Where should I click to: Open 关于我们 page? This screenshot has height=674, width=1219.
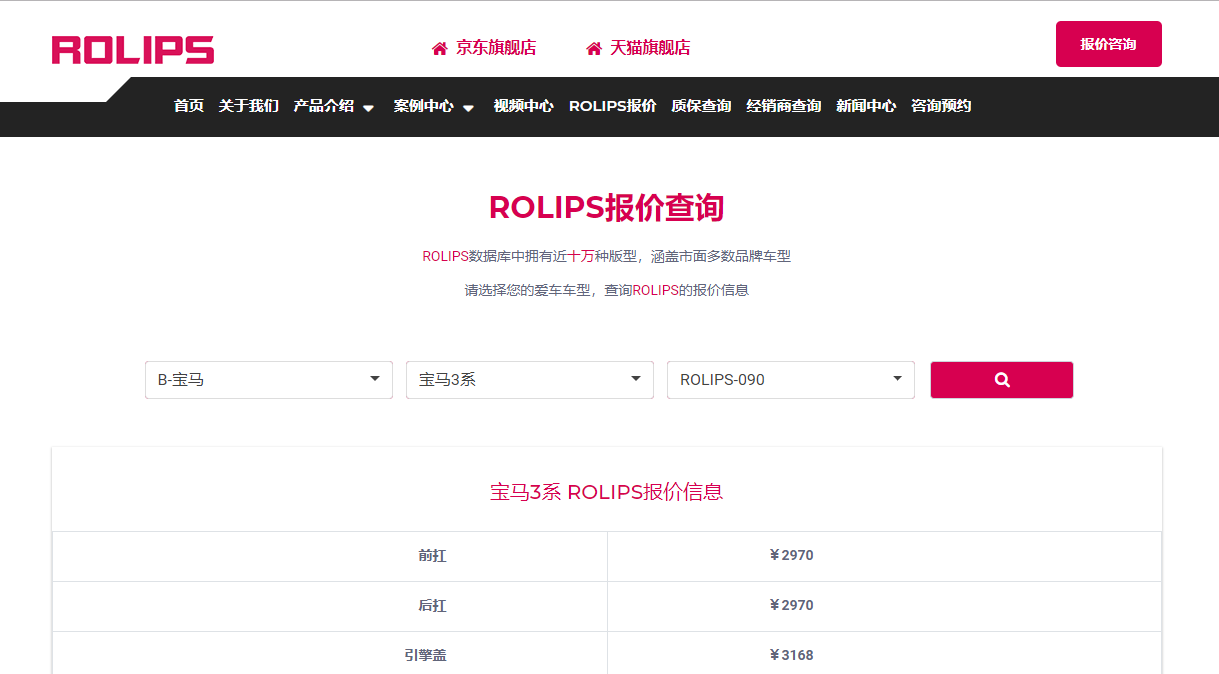[248, 106]
